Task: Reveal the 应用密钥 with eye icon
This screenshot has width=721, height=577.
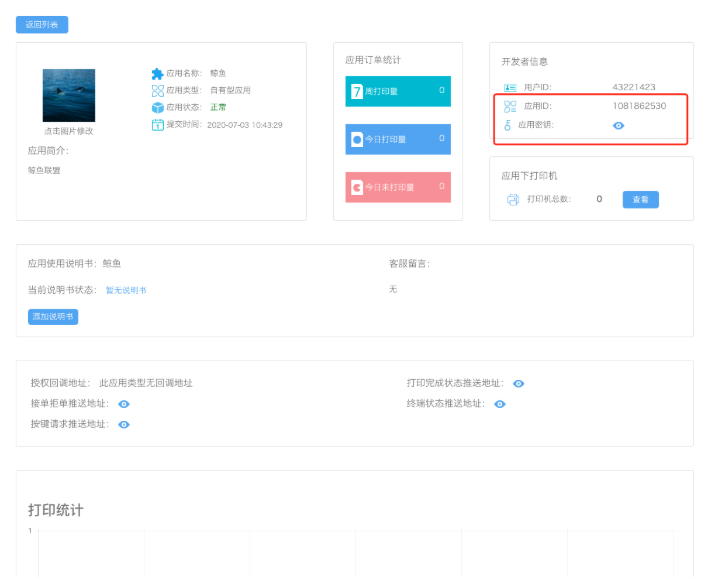Action: (x=618, y=125)
